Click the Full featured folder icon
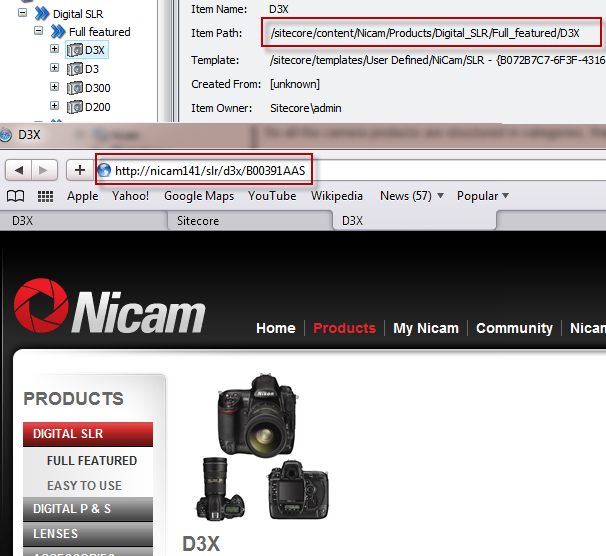 click(x=58, y=31)
